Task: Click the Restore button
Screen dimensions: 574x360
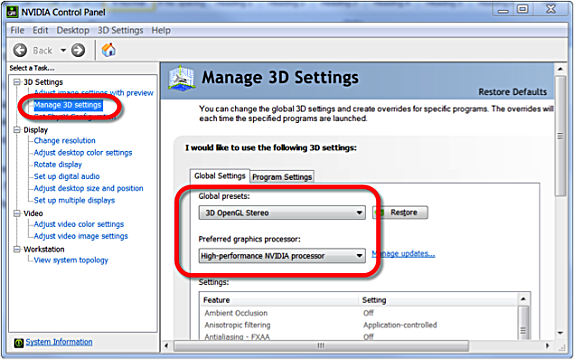Action: pos(400,212)
